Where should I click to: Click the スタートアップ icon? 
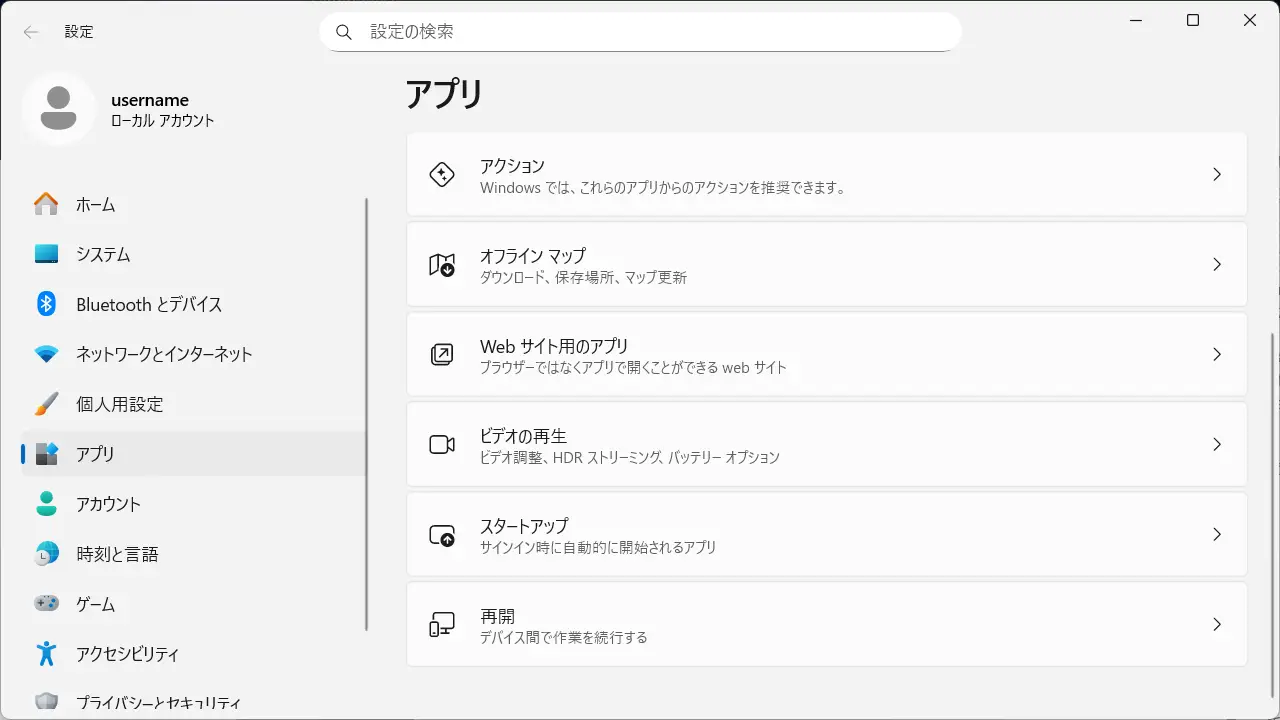pyautogui.click(x=442, y=535)
